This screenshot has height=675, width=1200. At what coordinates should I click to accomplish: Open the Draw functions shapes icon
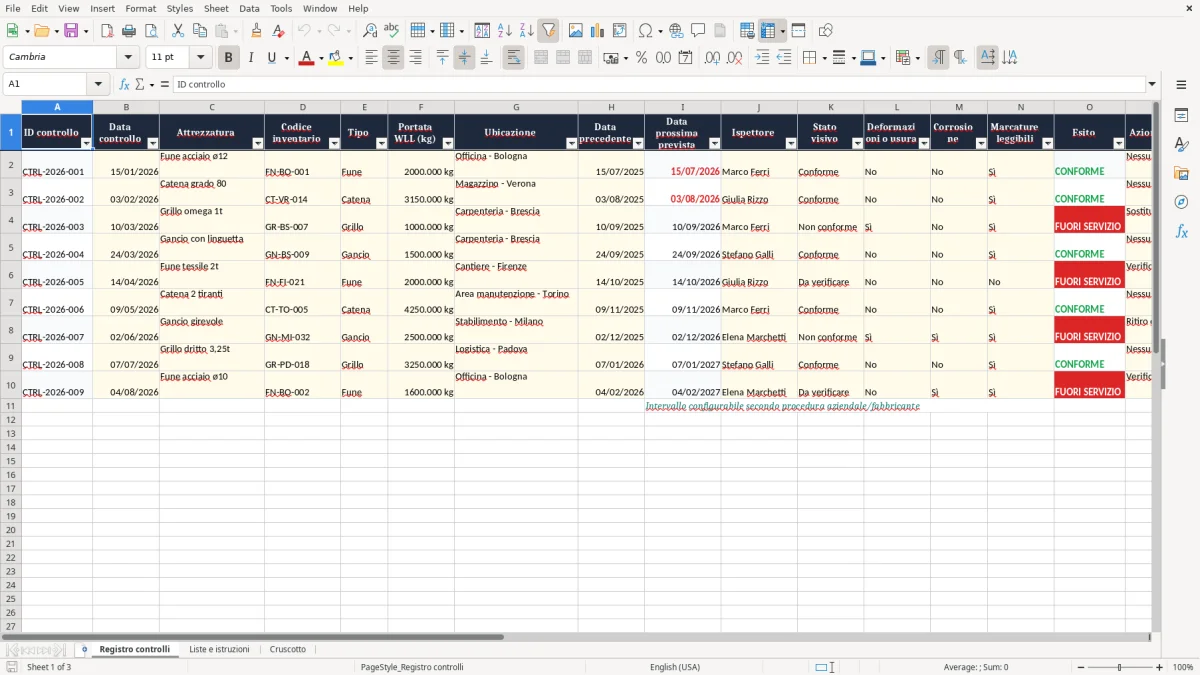(826, 31)
